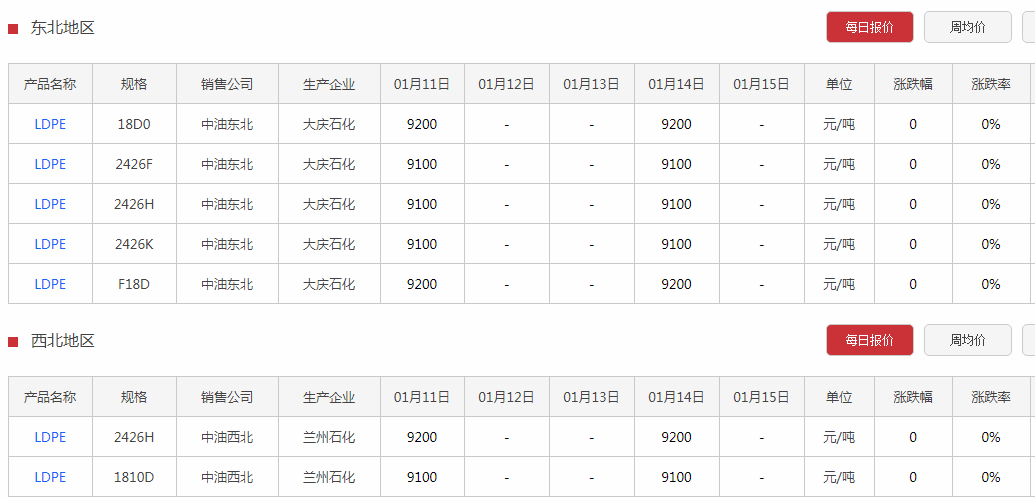The height and width of the screenshot is (499, 1035).
Task: Click 中油西北 cell in the 1810D row
Action: point(227,477)
